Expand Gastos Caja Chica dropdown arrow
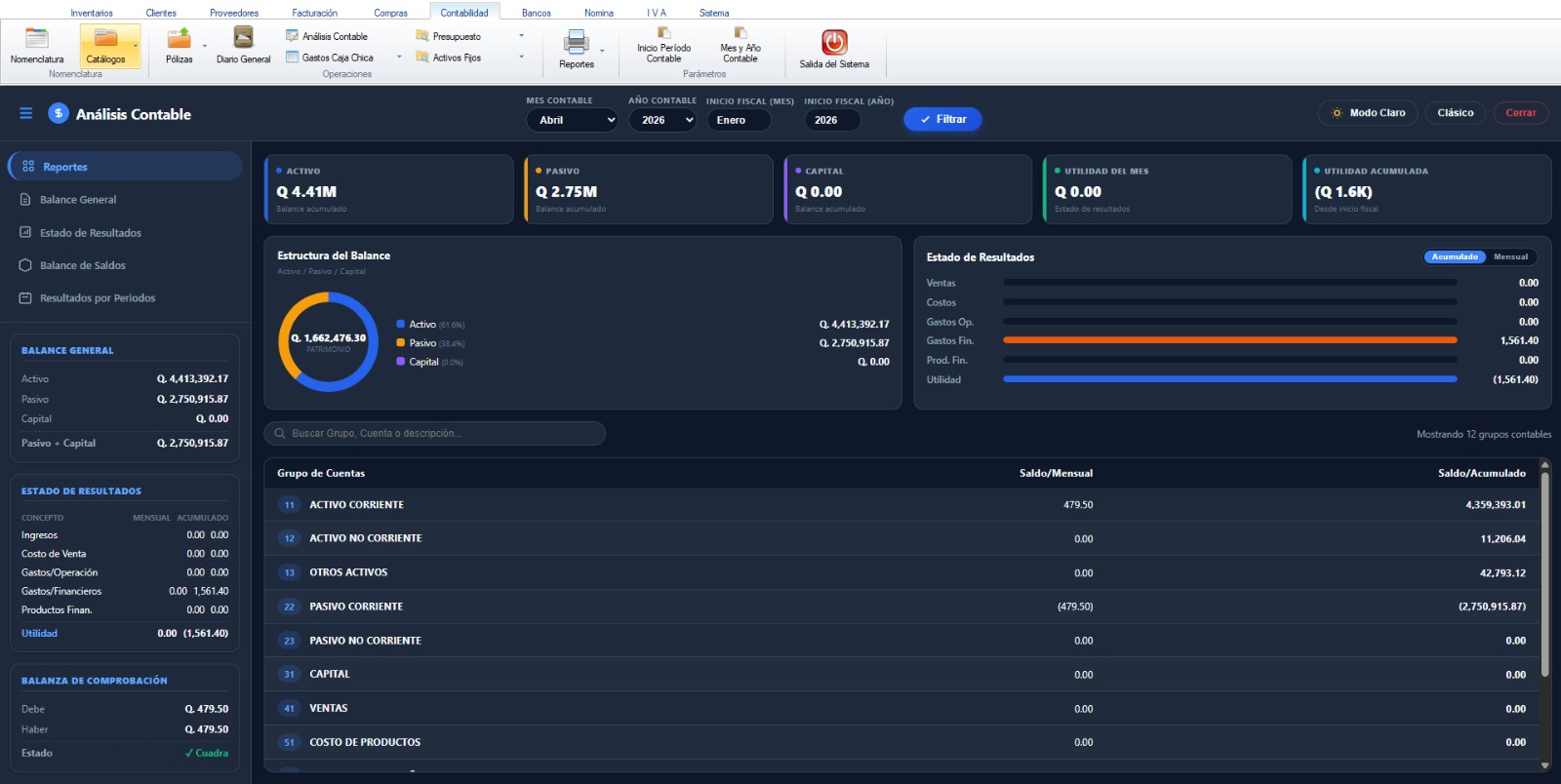The image size is (1561, 784). pos(399,58)
